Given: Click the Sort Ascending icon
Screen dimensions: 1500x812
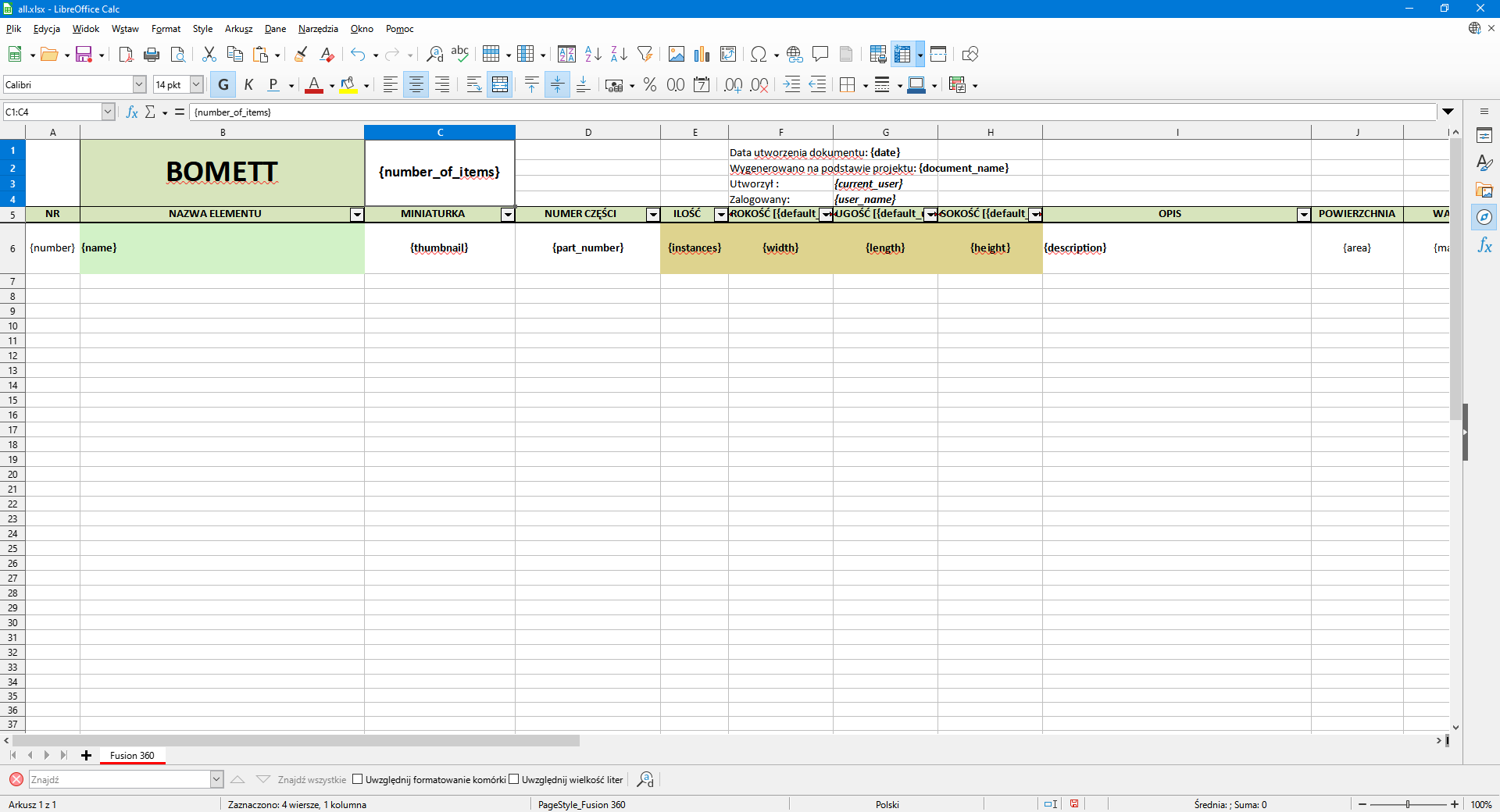Looking at the screenshot, I should point(593,54).
